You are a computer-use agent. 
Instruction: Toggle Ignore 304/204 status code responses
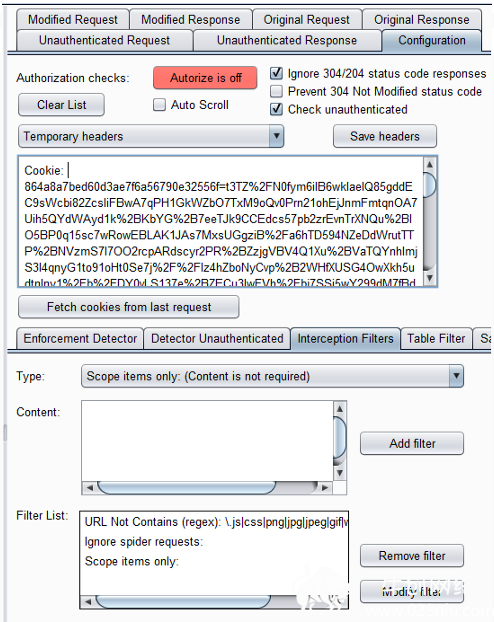point(277,73)
